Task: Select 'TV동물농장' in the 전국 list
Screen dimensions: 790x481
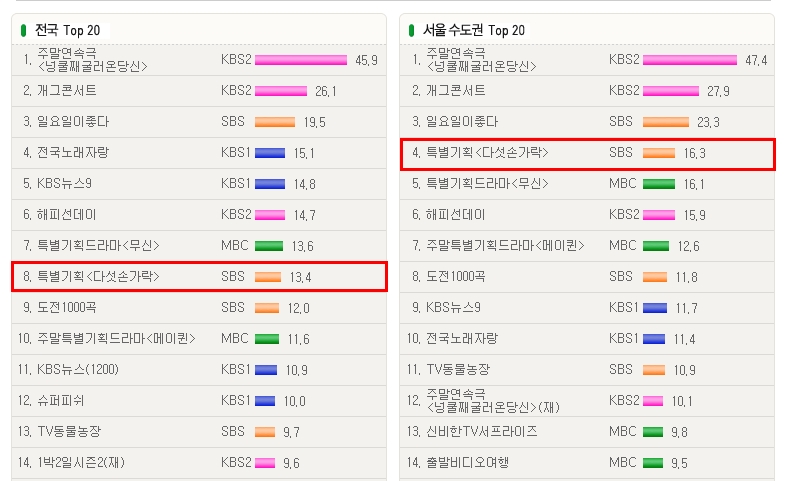Action: coord(69,432)
